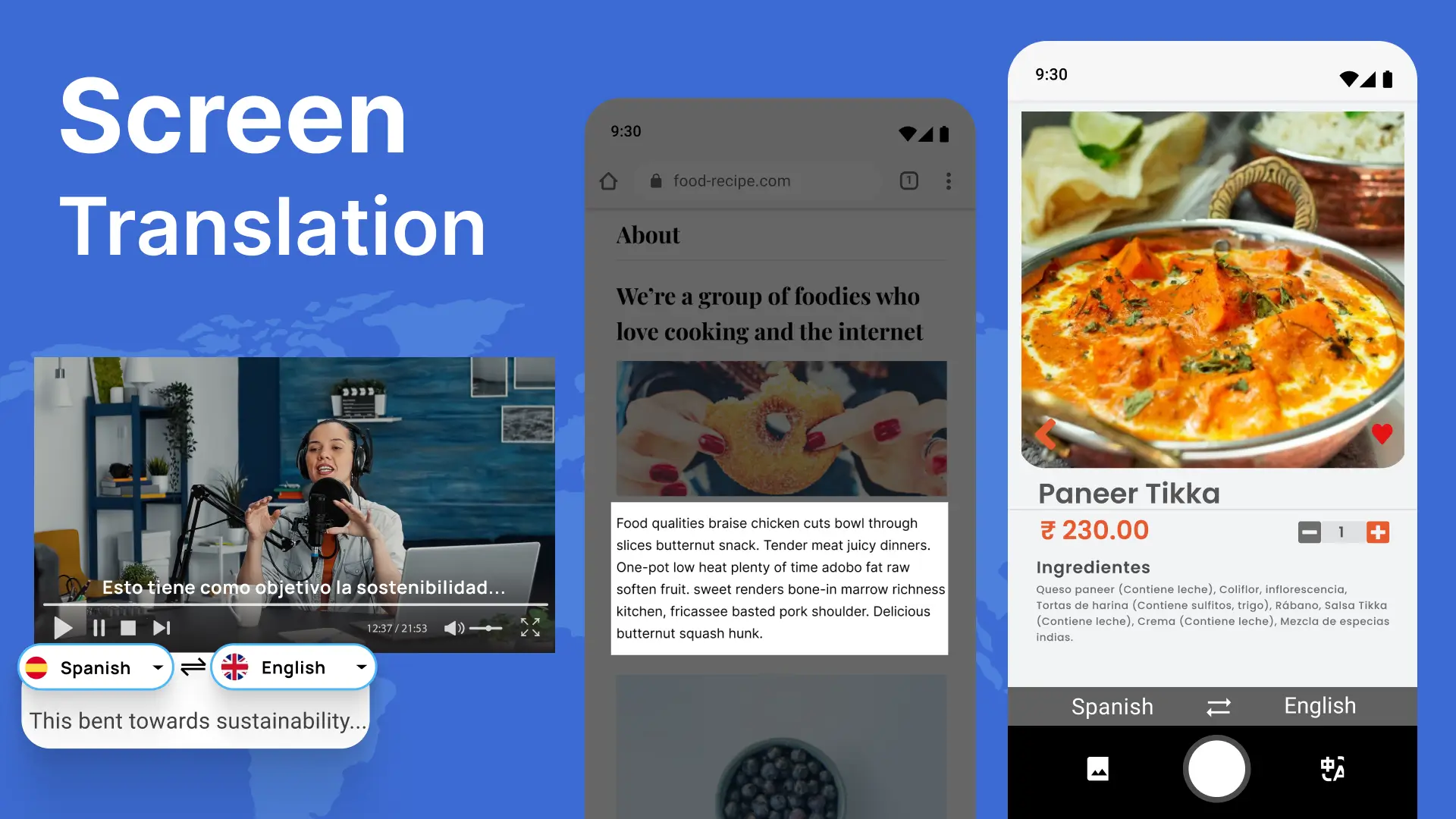Click the fullscreen icon on the video player
The width and height of the screenshot is (1456, 819).
(x=531, y=627)
